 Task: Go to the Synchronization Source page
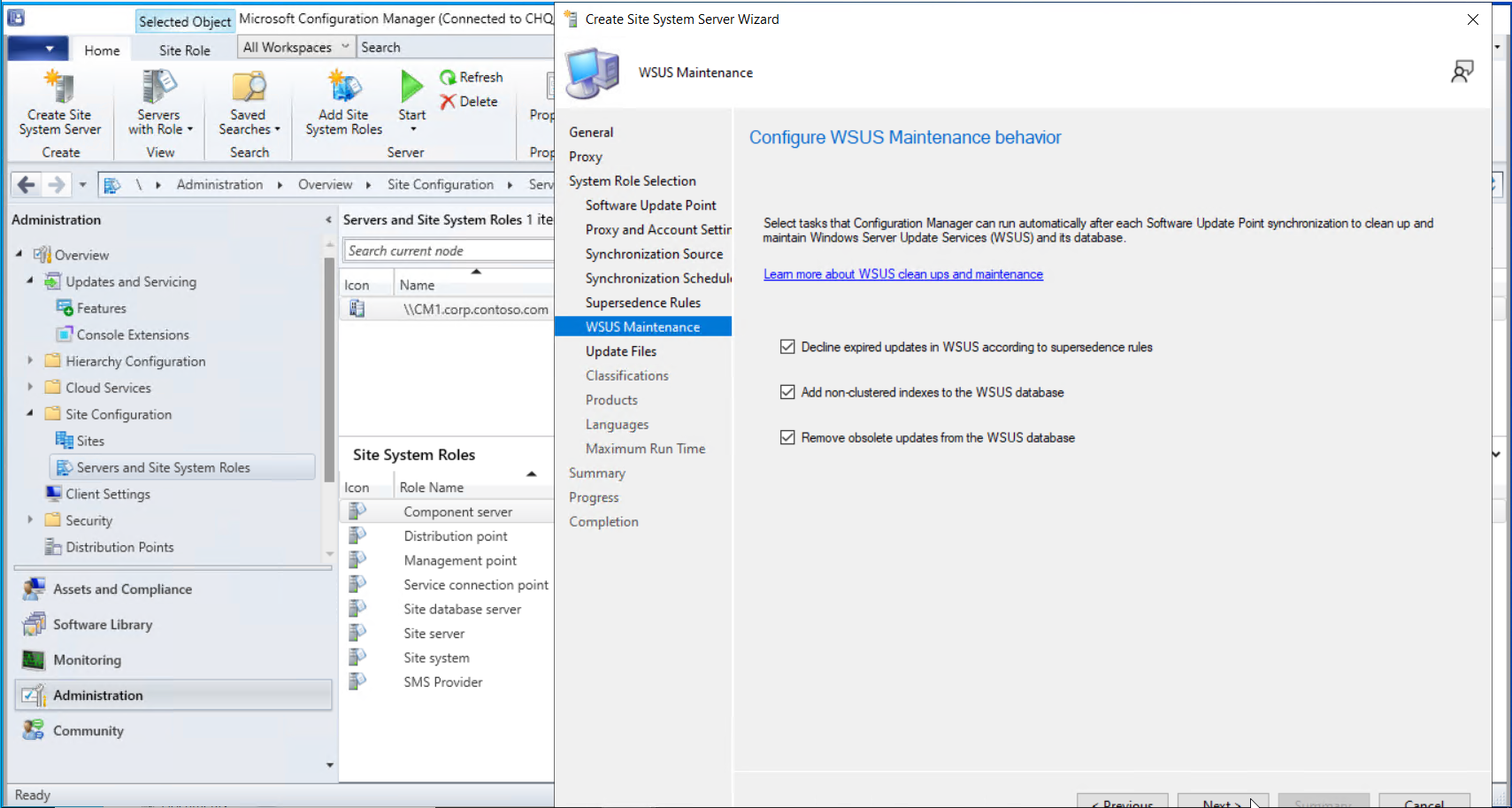click(654, 254)
